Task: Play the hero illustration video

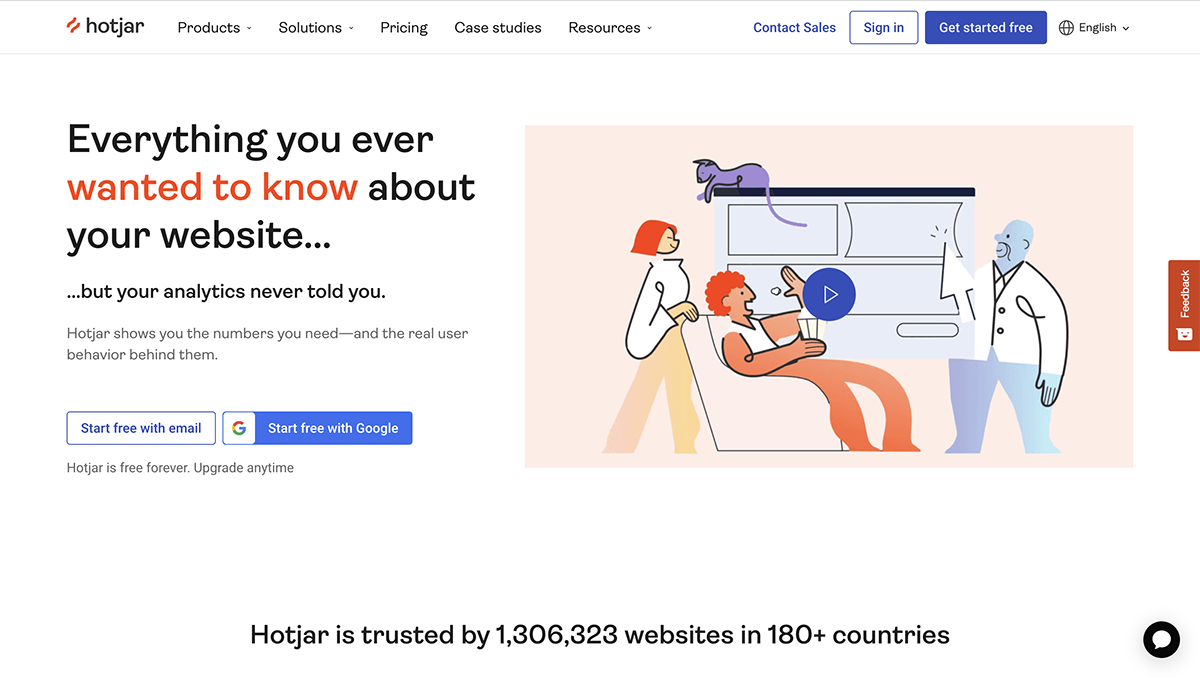Action: (x=829, y=294)
